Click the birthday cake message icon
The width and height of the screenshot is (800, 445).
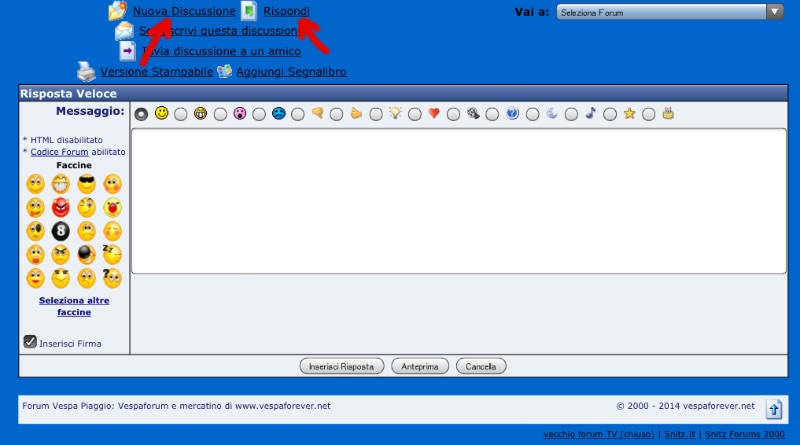click(668, 113)
